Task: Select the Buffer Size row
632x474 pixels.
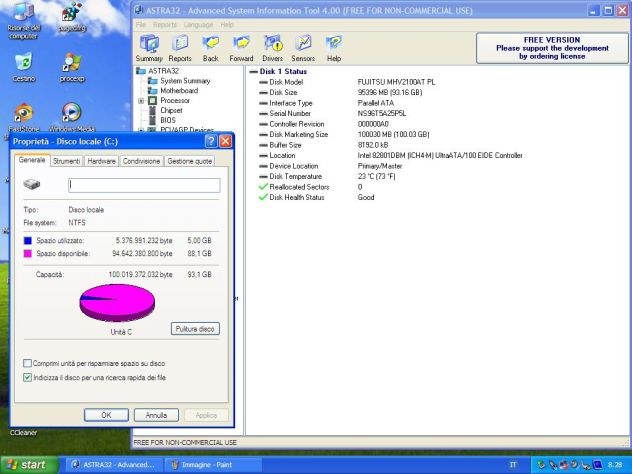Action: [x=324, y=145]
